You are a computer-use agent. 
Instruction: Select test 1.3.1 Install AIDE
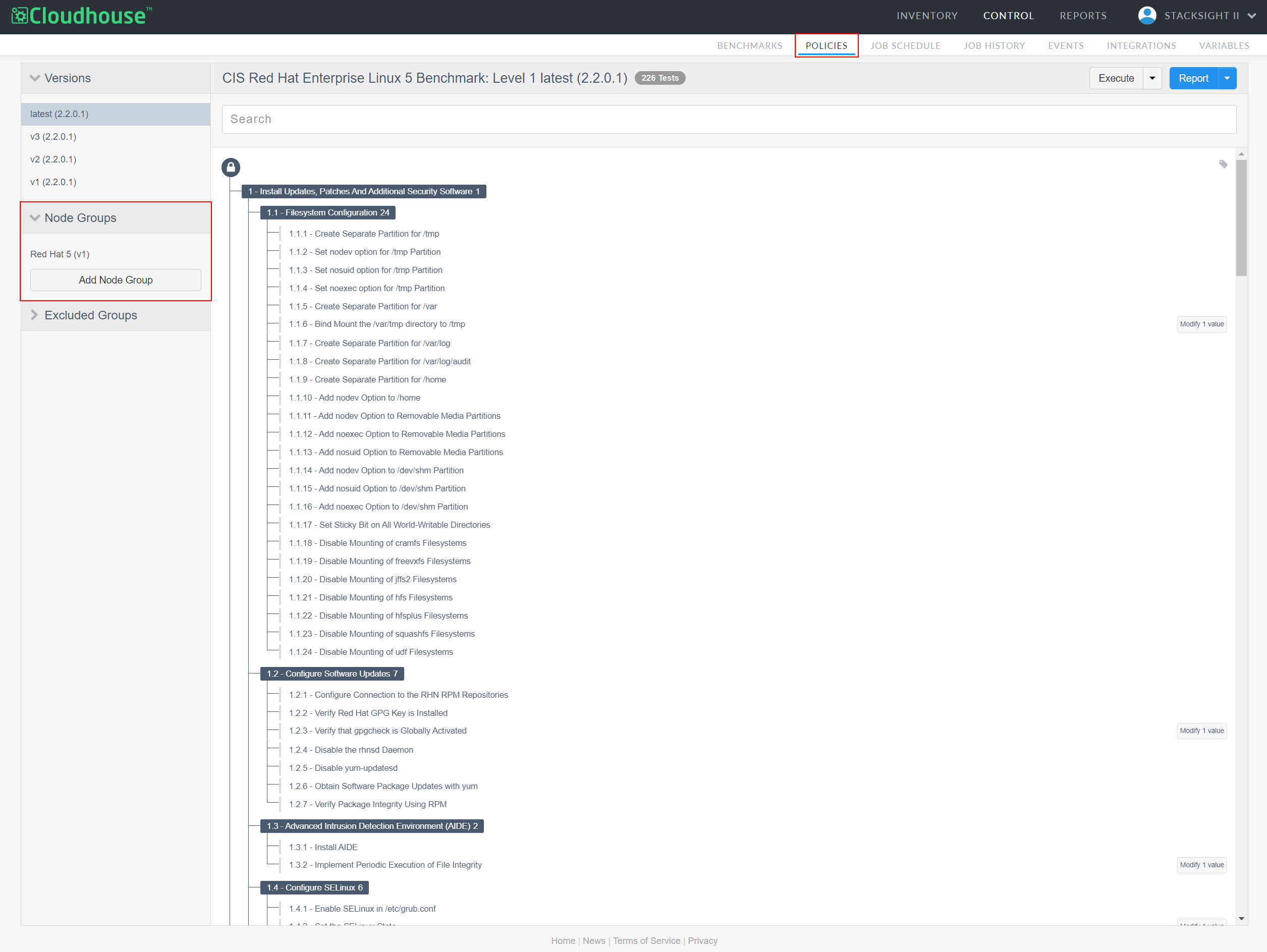point(323,847)
